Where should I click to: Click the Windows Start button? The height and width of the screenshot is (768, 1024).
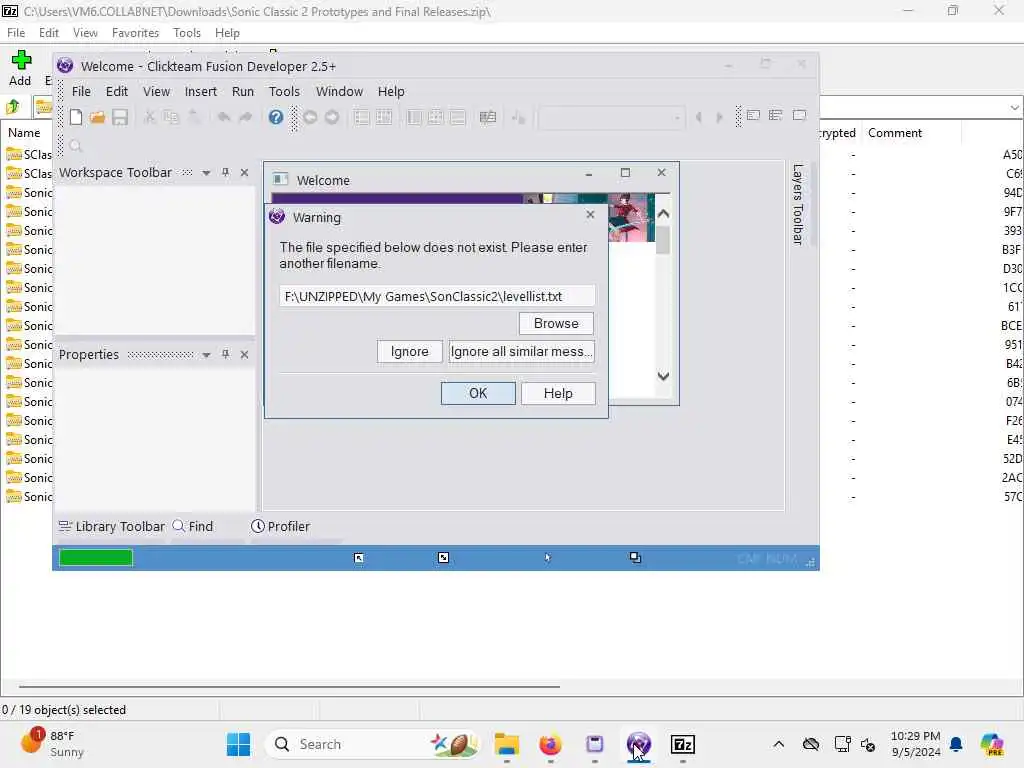(x=238, y=744)
